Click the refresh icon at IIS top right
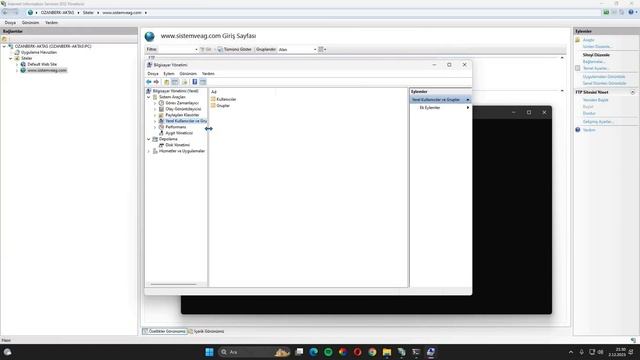The image size is (640, 360). pyautogui.click(x=606, y=12)
